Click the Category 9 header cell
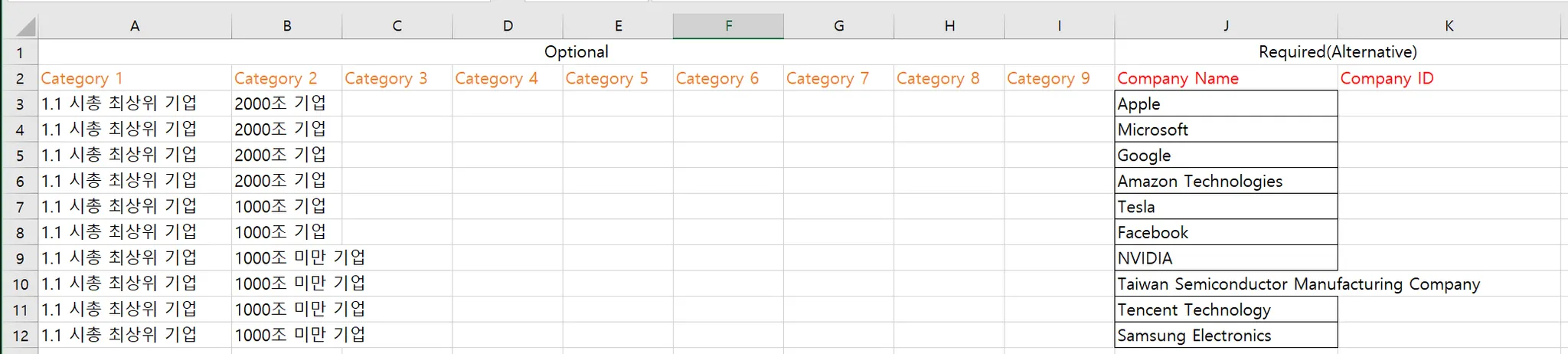 point(1059,78)
